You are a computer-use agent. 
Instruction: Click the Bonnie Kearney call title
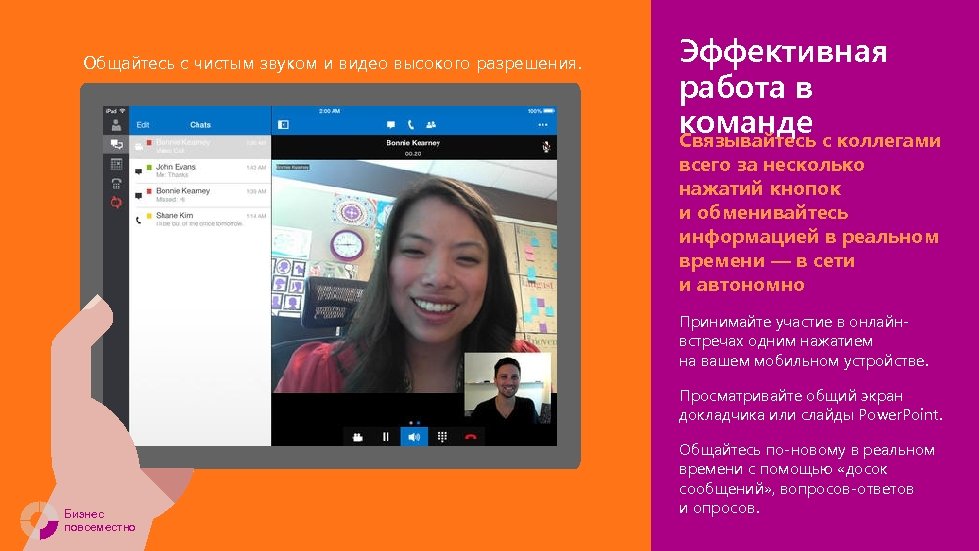click(x=413, y=143)
